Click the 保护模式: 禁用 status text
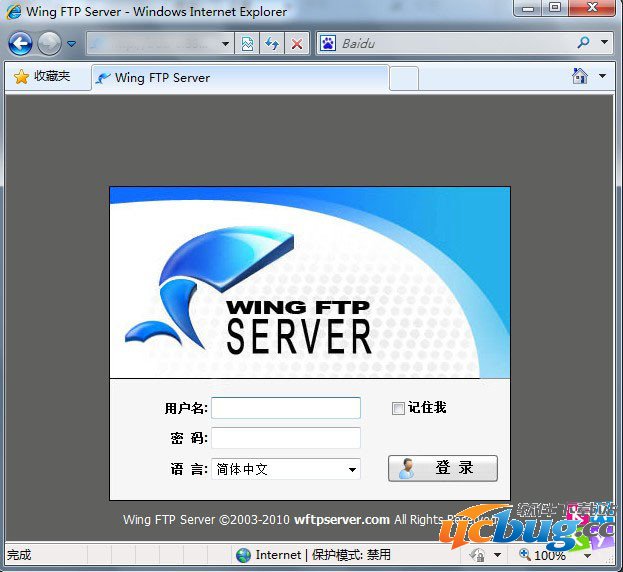The width and height of the screenshot is (623, 572). 351,555
